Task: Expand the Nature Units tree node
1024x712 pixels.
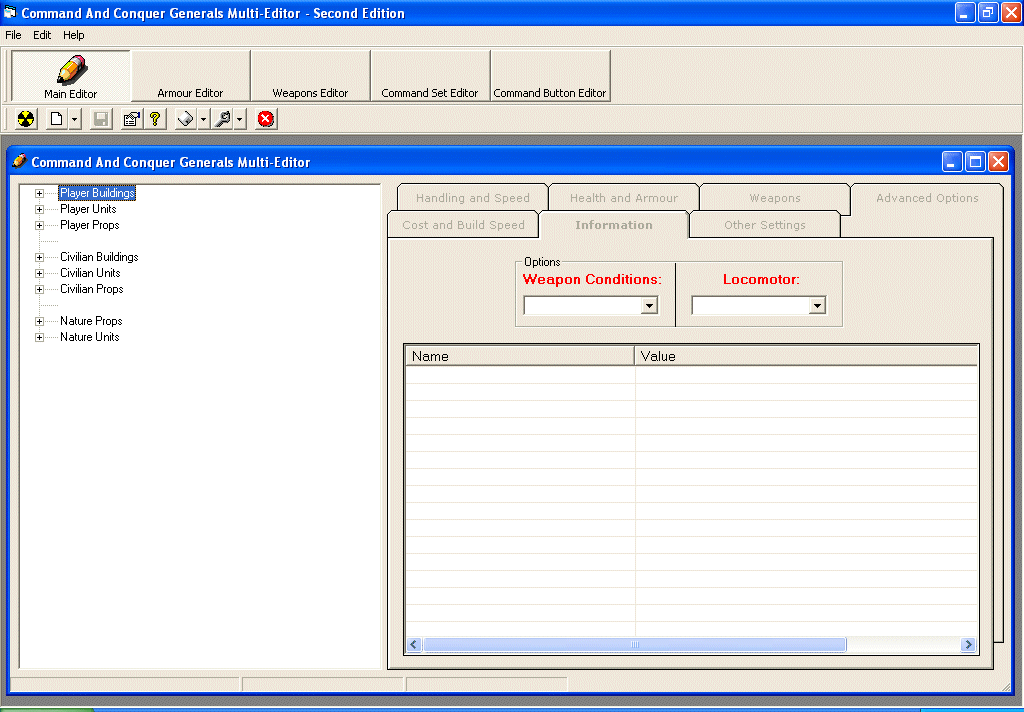Action: pyautogui.click(x=39, y=338)
